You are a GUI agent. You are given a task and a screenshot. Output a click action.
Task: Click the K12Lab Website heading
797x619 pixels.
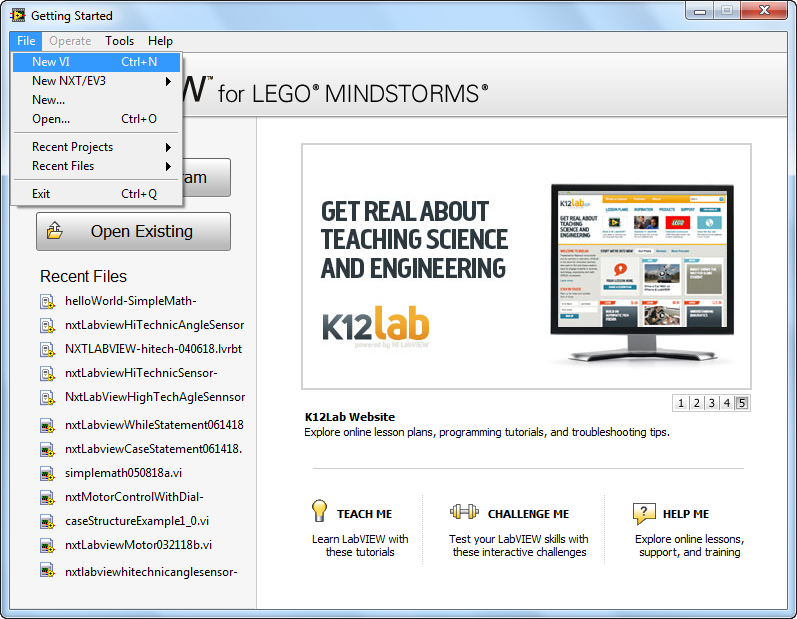(350, 417)
